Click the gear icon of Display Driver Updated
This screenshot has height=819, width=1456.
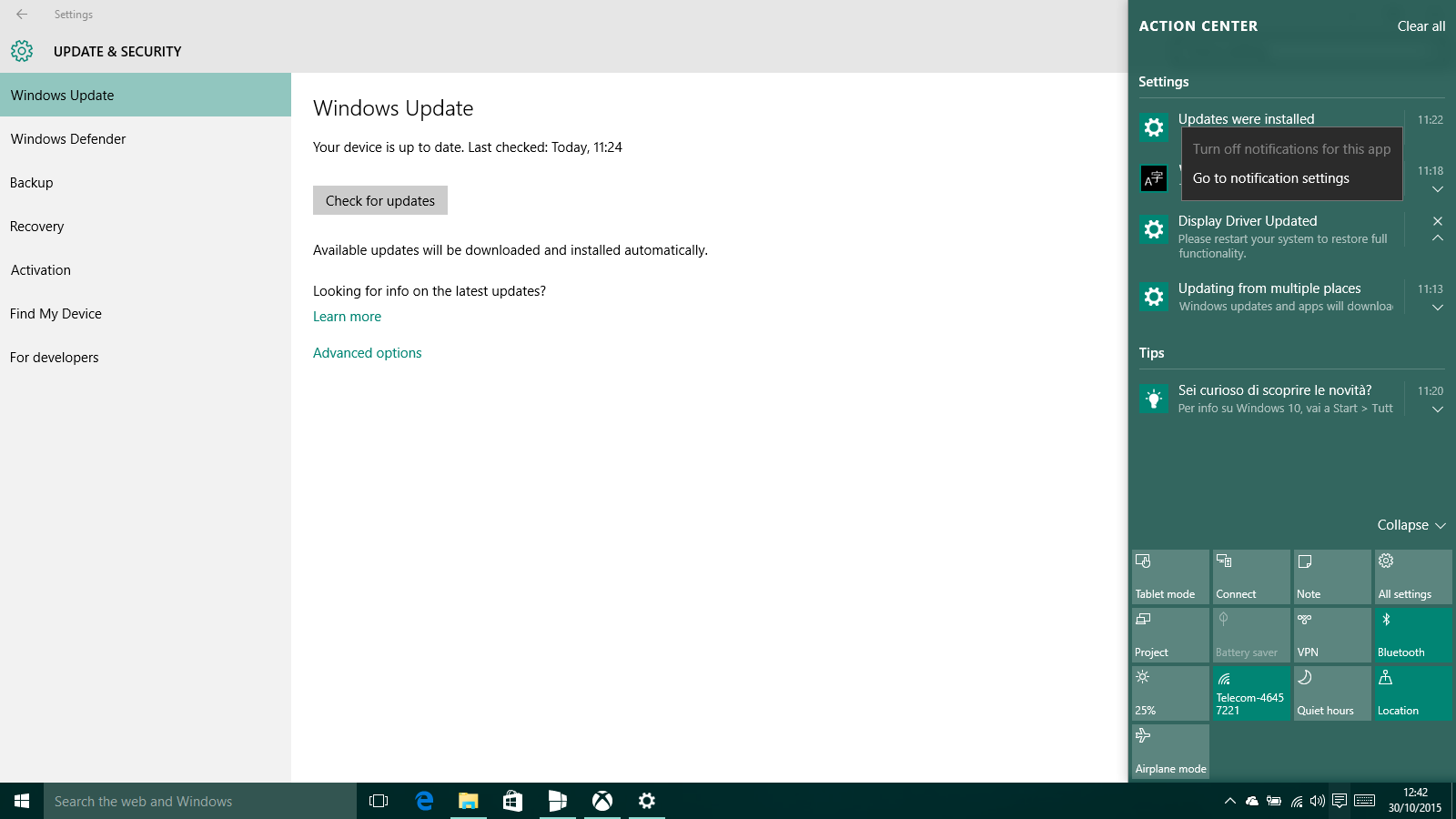(1154, 229)
